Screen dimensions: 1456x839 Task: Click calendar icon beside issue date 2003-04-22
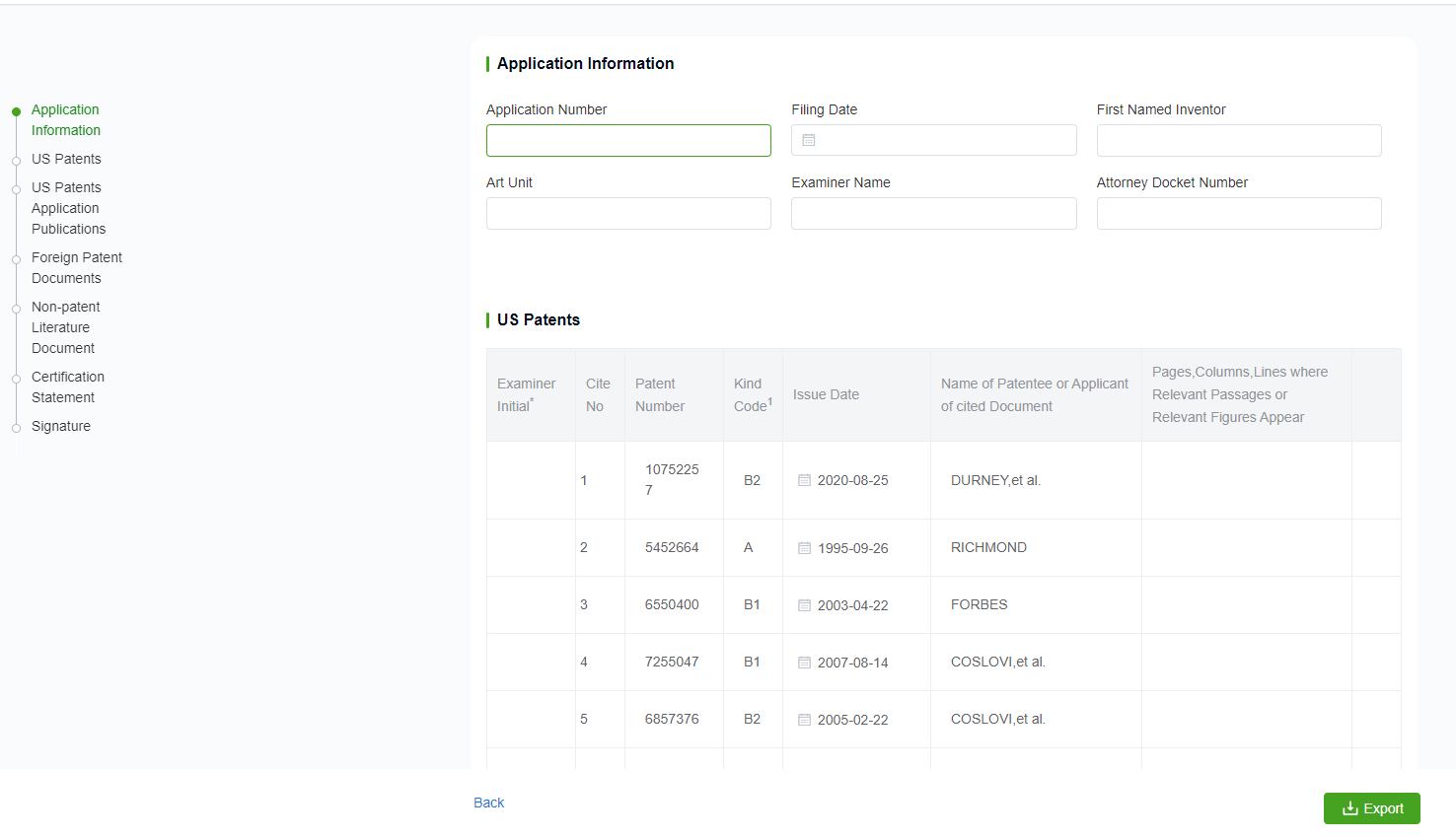click(804, 604)
